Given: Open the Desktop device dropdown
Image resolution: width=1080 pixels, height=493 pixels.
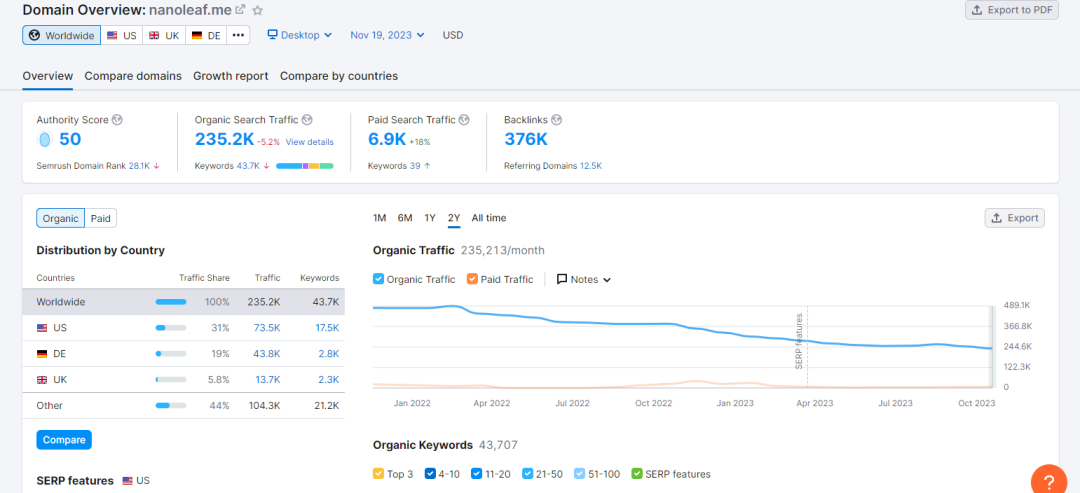Looking at the screenshot, I should tap(300, 35).
